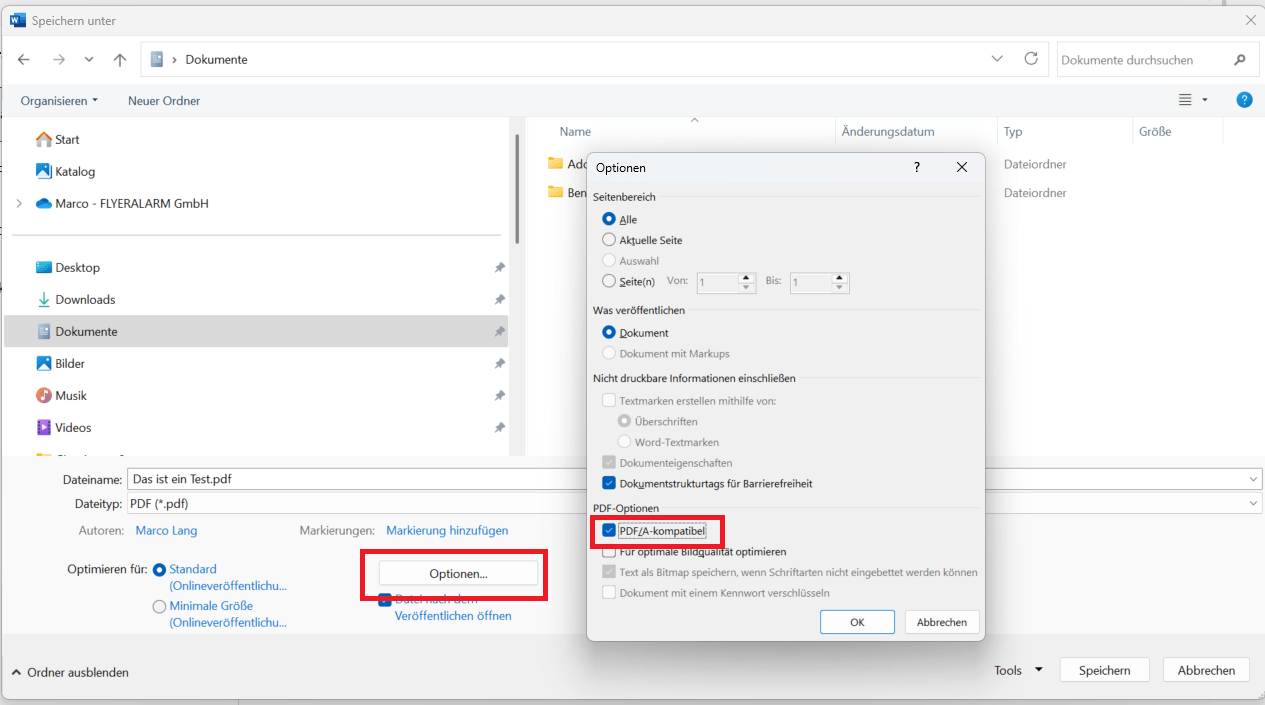Toggle Dokumentstrukturtags für Barrierefreiheit checkbox

point(609,484)
